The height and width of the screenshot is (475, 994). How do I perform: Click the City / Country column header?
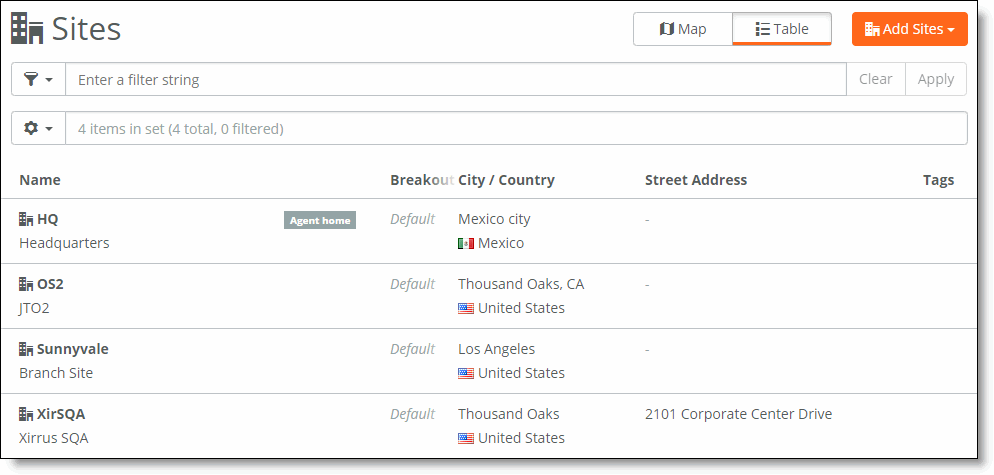click(506, 180)
